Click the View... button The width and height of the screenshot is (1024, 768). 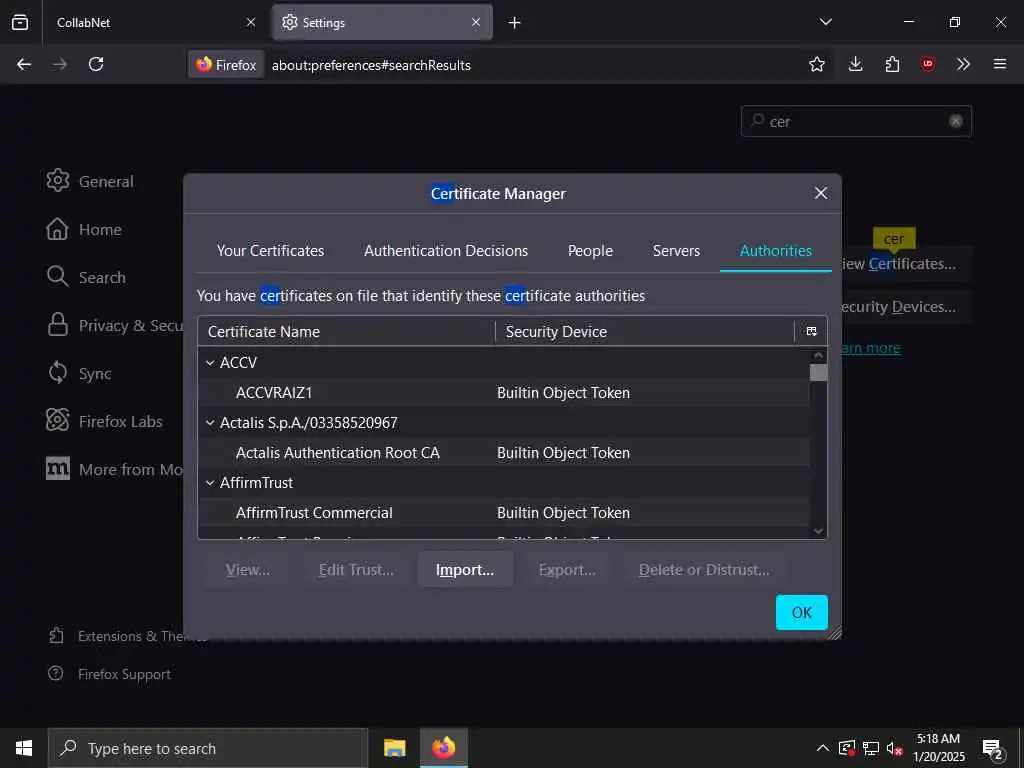248,569
